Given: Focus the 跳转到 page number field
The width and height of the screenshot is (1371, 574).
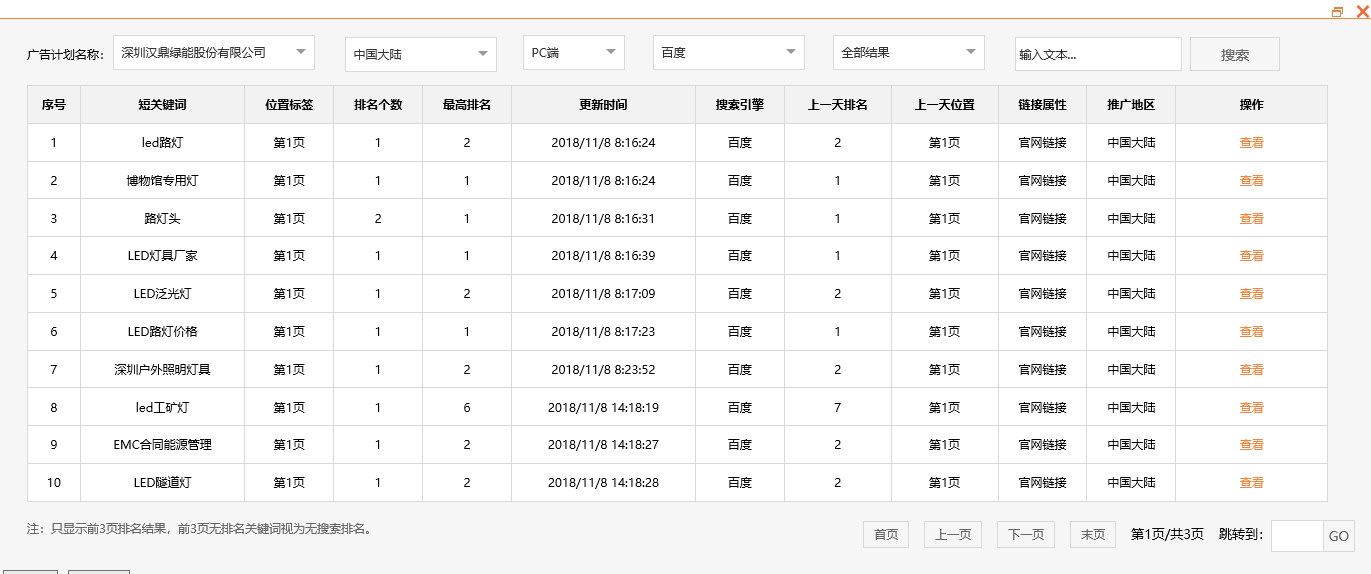Looking at the screenshot, I should coord(1297,536).
